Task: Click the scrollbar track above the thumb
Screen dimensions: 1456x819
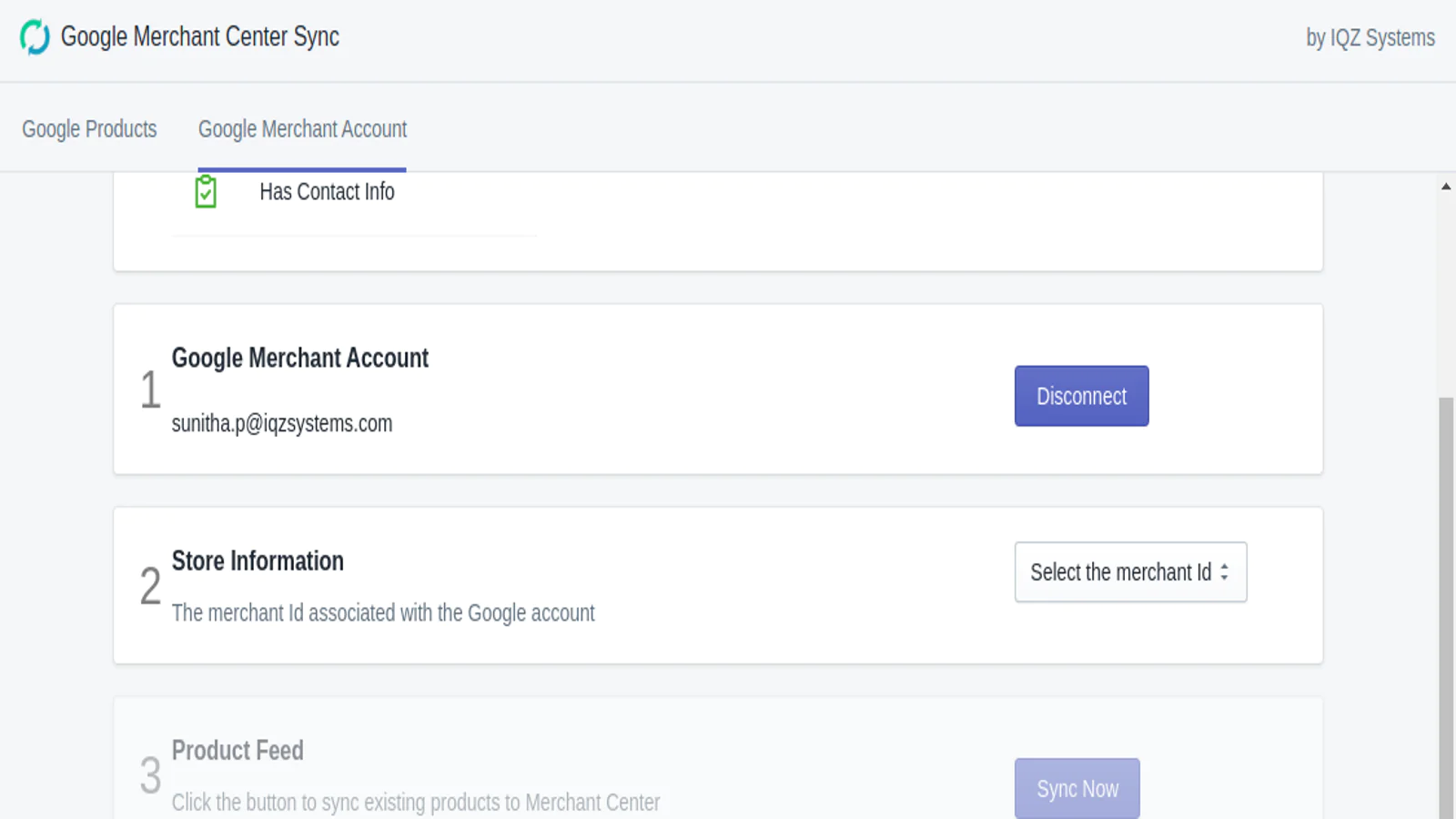Action: [x=1446, y=291]
